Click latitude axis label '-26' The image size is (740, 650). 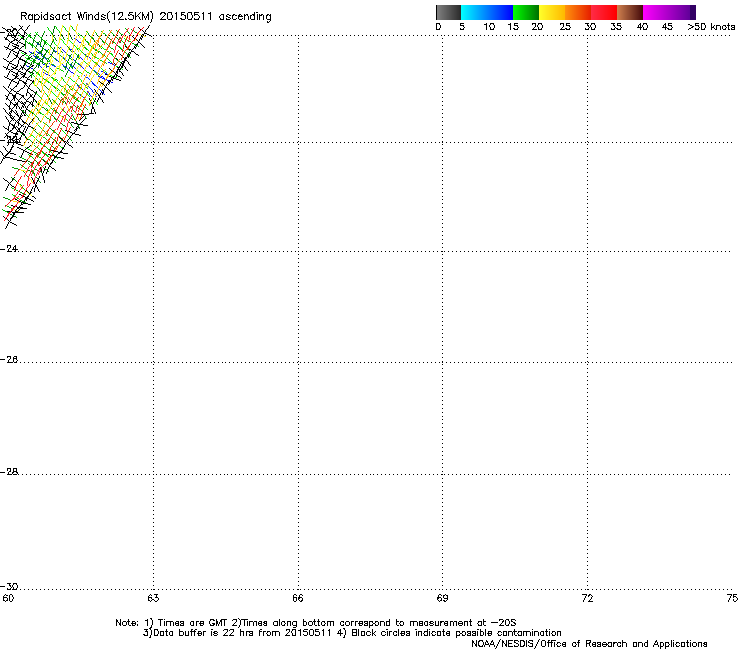(x=9, y=360)
